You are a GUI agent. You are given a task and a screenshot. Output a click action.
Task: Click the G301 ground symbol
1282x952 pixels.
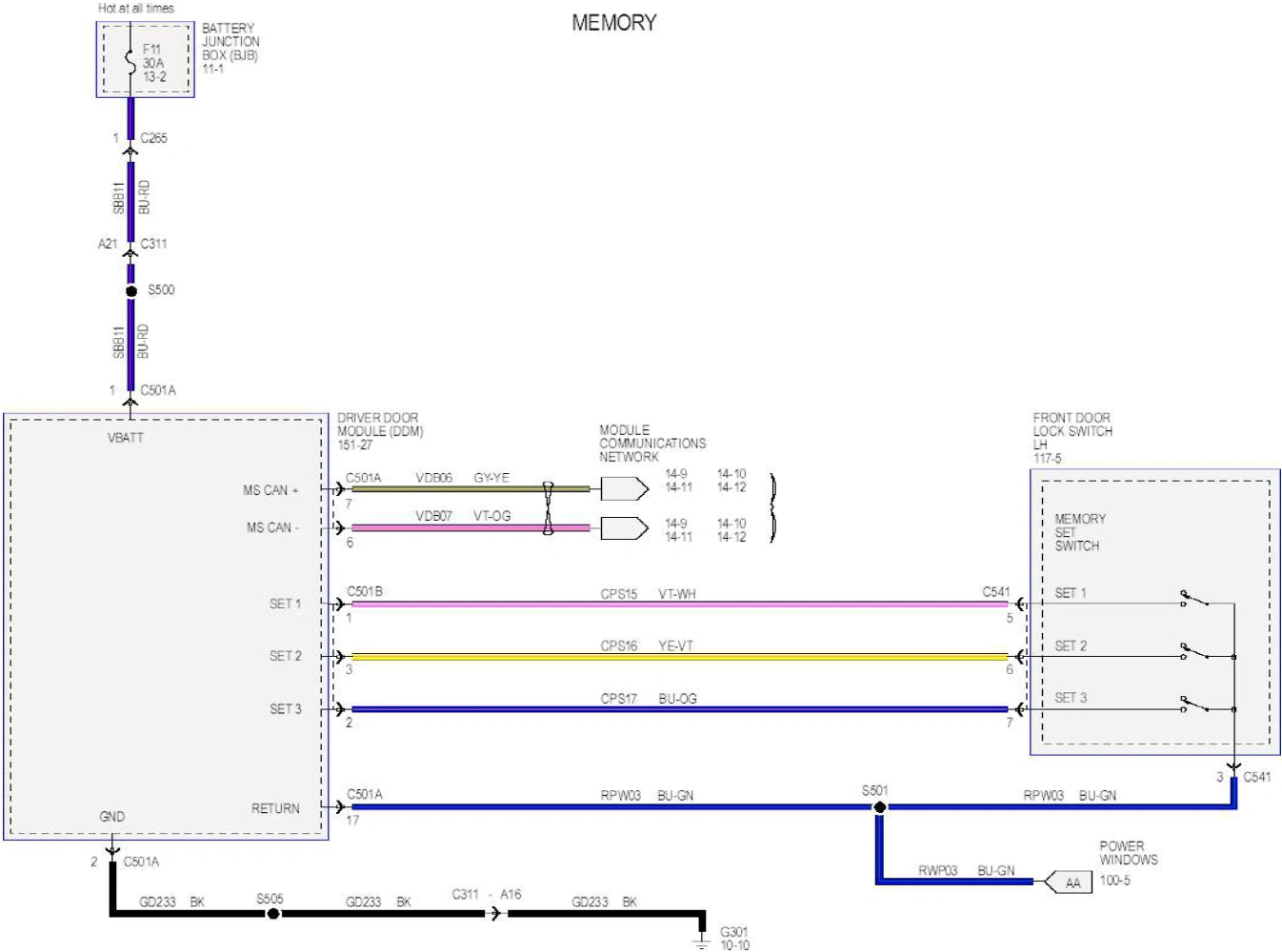point(702,940)
